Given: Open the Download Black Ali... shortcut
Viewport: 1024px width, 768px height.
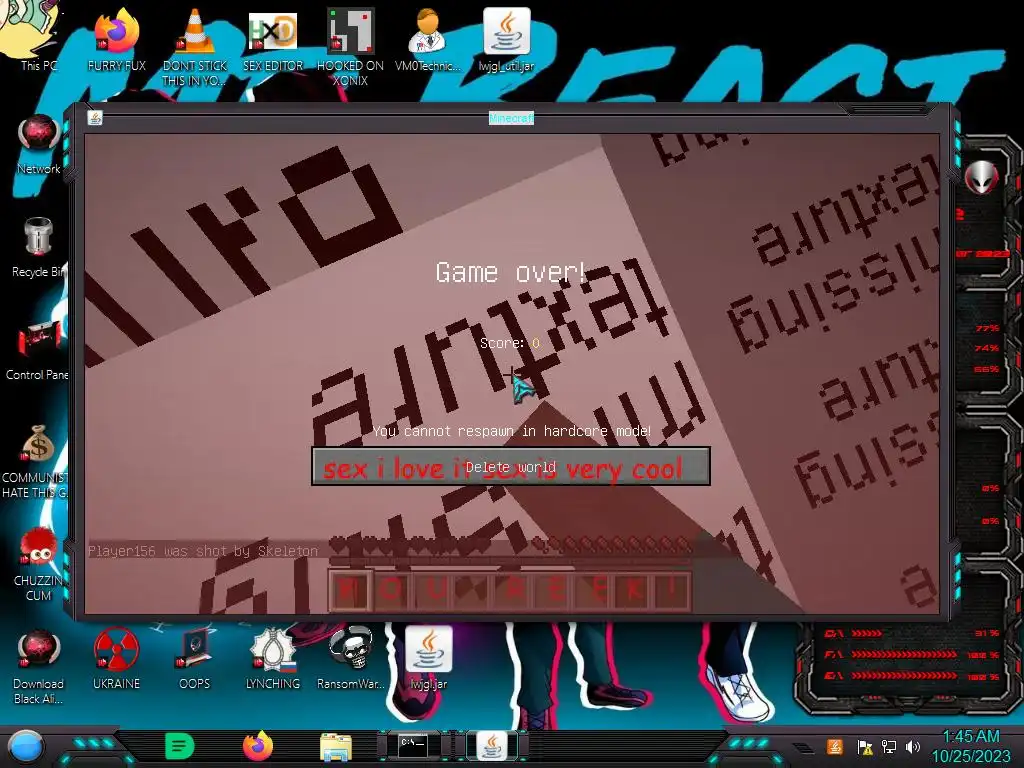Looking at the screenshot, I should [39, 666].
